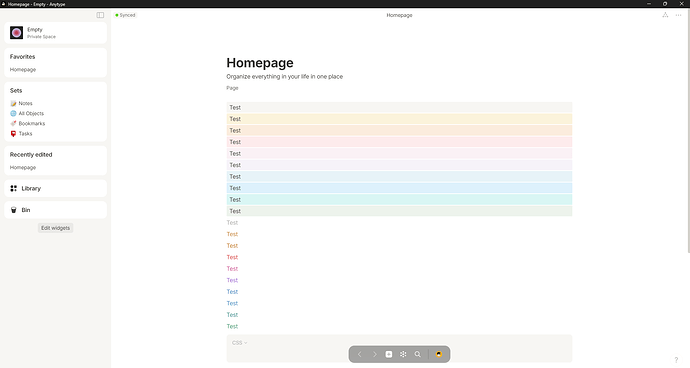Open the Notes set
This screenshot has width=690, height=368.
tap(26, 103)
